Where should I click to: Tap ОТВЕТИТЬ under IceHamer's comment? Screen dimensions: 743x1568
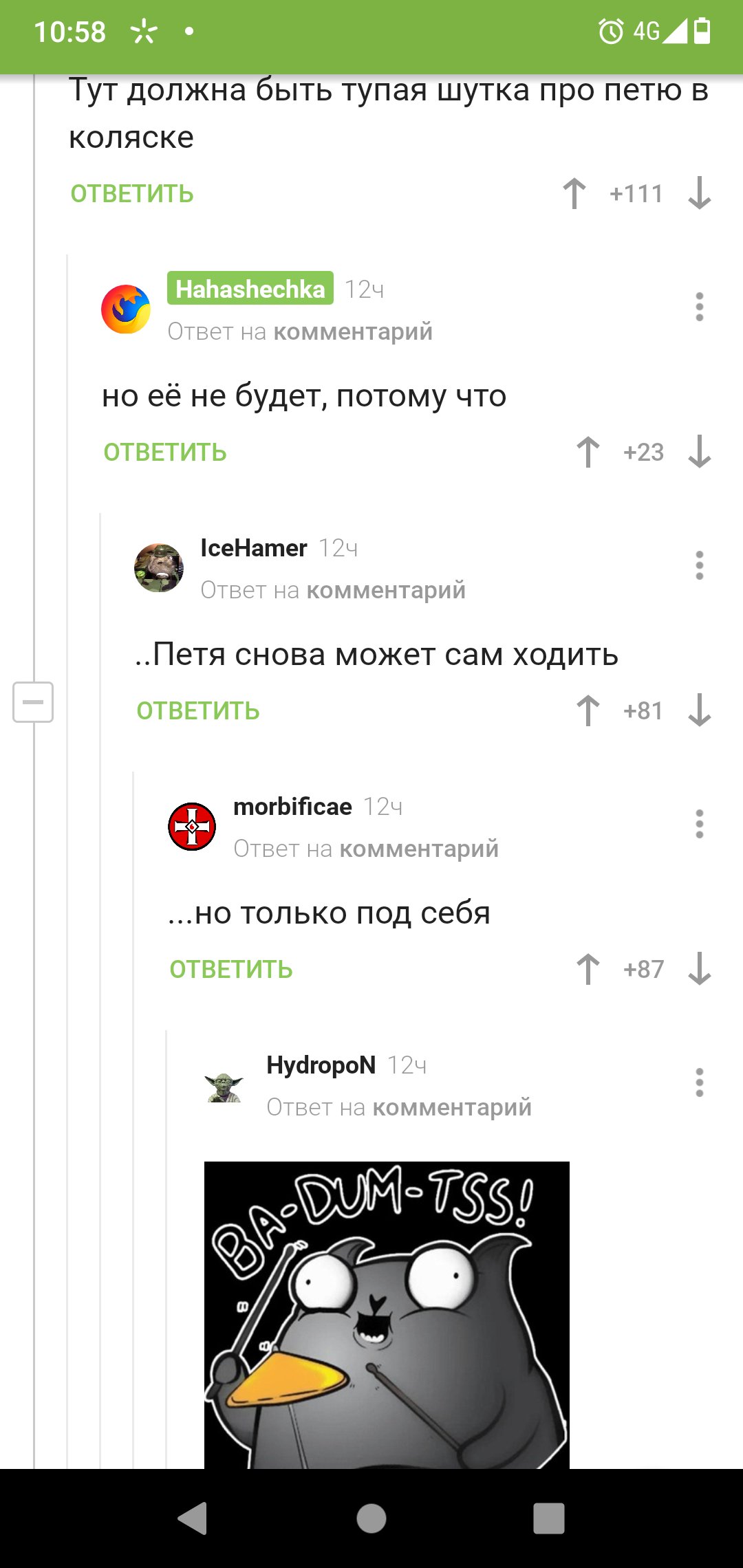(198, 711)
